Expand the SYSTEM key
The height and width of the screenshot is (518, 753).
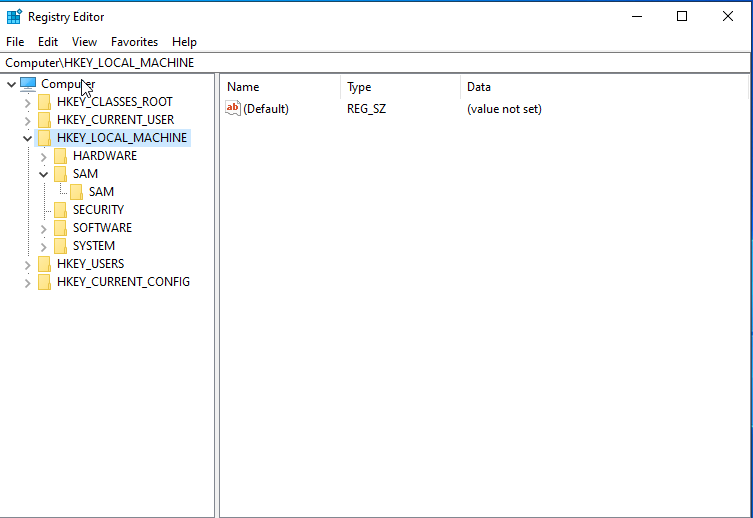44,247
